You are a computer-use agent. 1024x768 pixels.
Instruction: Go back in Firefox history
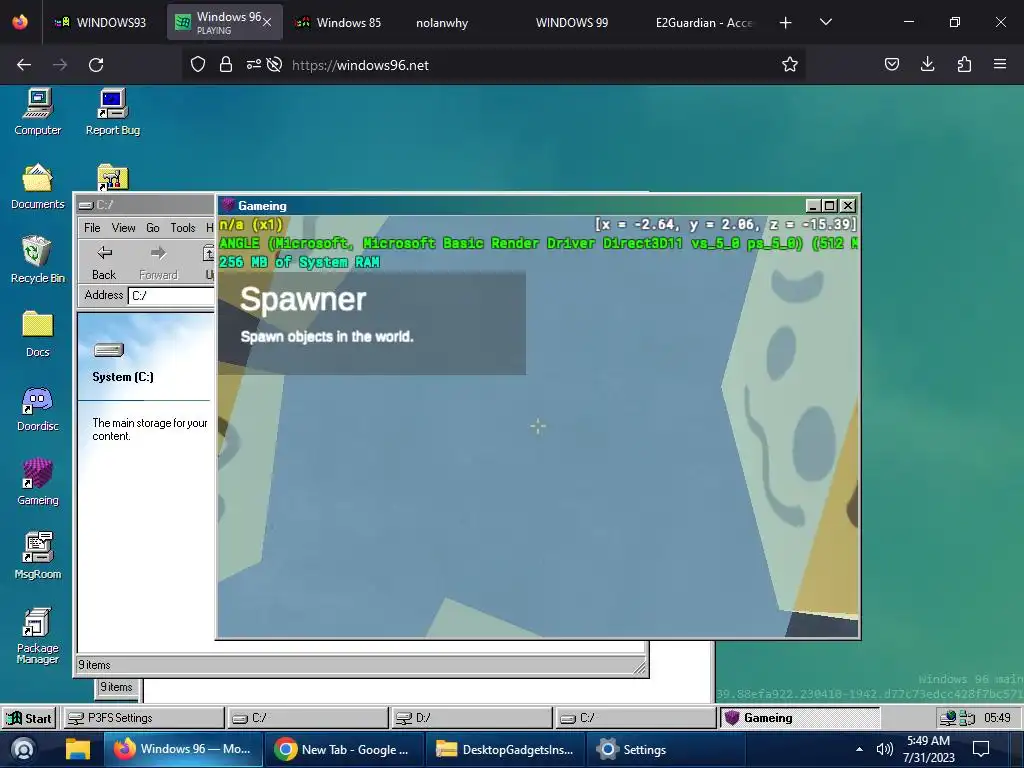(x=24, y=65)
